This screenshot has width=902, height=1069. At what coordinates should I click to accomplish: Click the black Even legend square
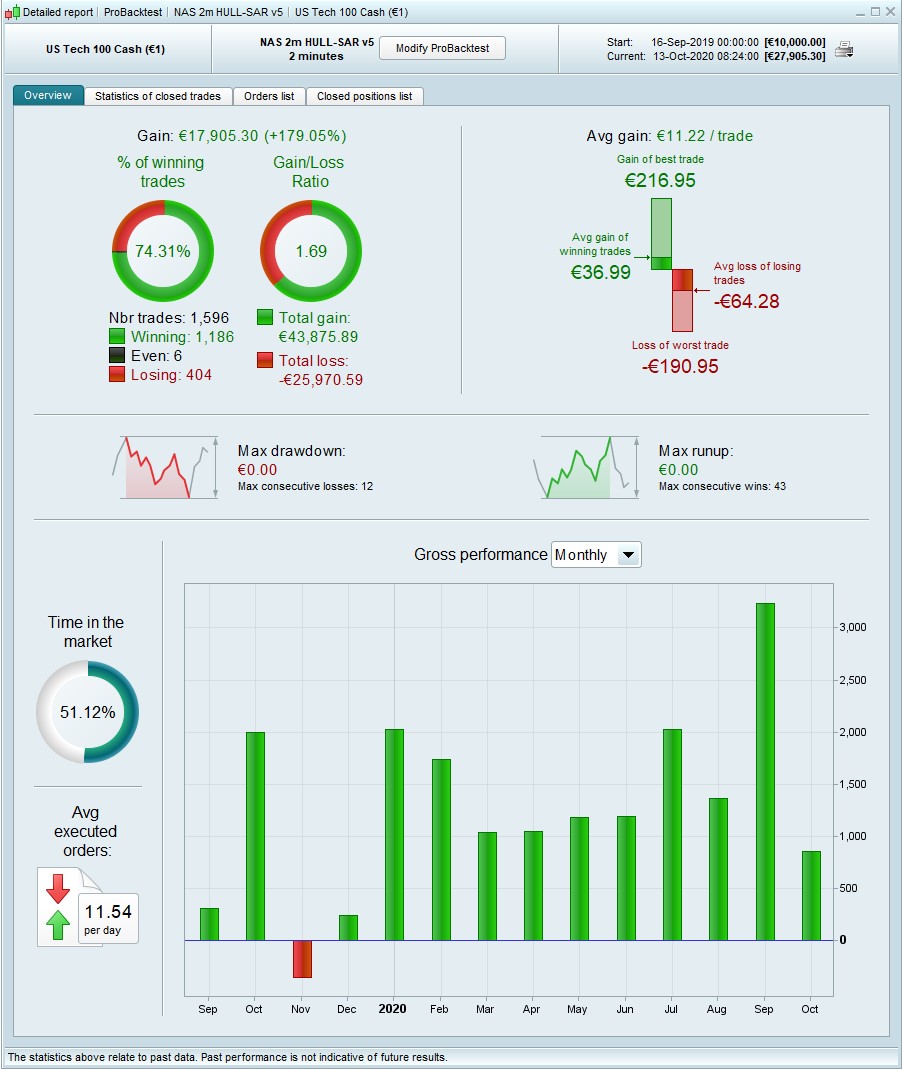[x=117, y=355]
